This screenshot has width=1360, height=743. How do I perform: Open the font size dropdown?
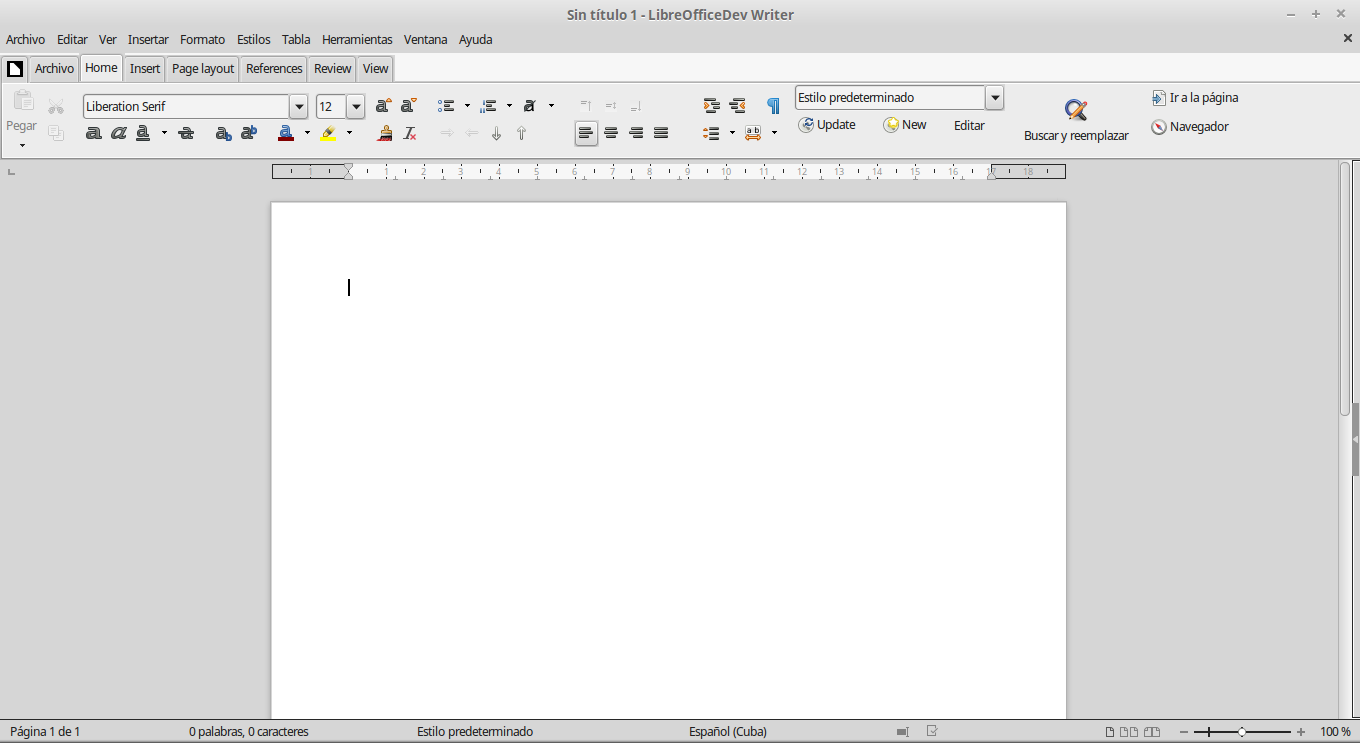pyautogui.click(x=356, y=106)
